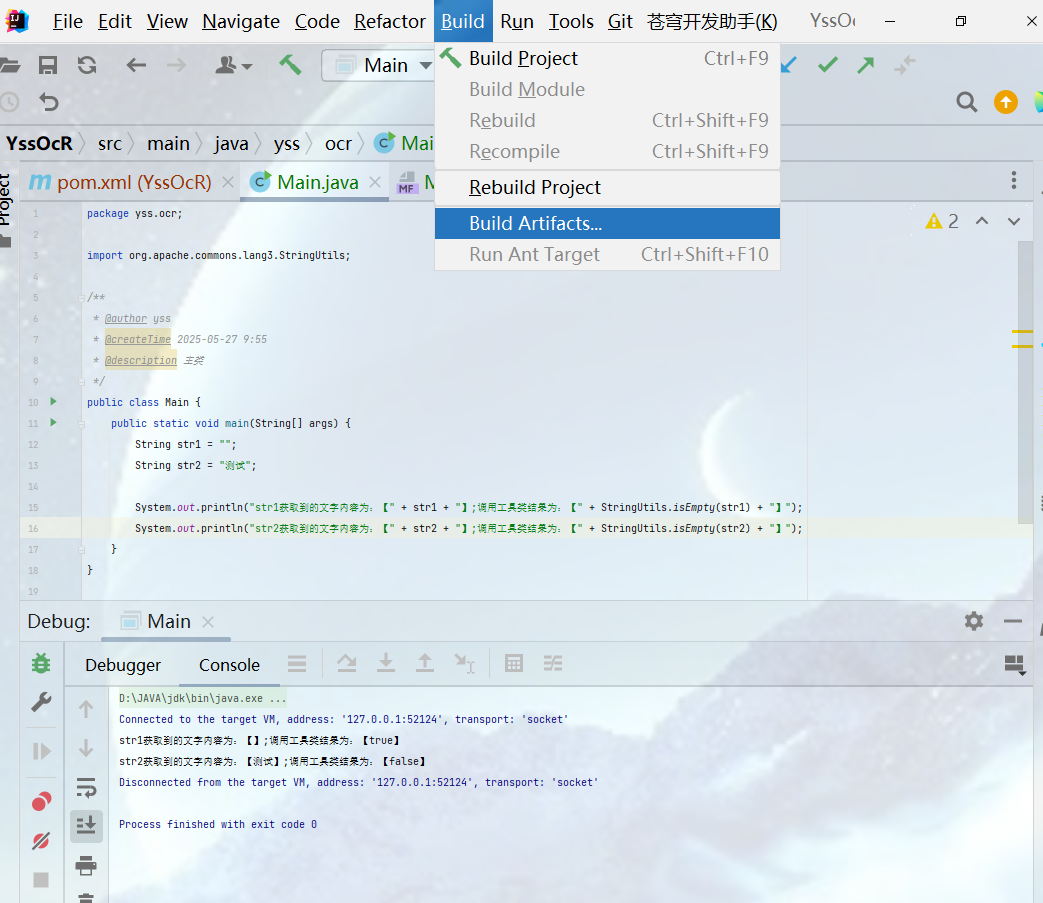The height and width of the screenshot is (903, 1043).
Task: Click the warnings count indicator
Action: (942, 221)
